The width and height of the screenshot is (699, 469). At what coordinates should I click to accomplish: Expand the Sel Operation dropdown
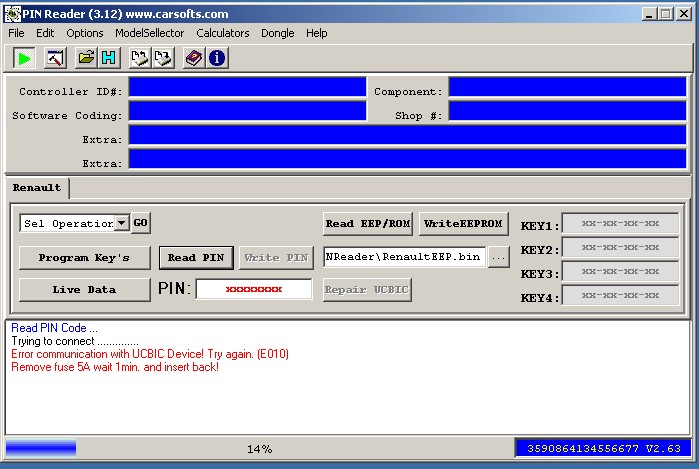click(x=122, y=223)
